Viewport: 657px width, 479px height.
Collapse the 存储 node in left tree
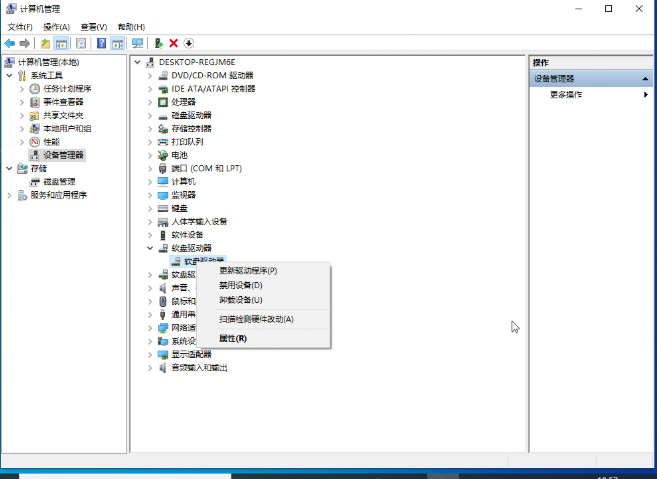pyautogui.click(x=9, y=168)
